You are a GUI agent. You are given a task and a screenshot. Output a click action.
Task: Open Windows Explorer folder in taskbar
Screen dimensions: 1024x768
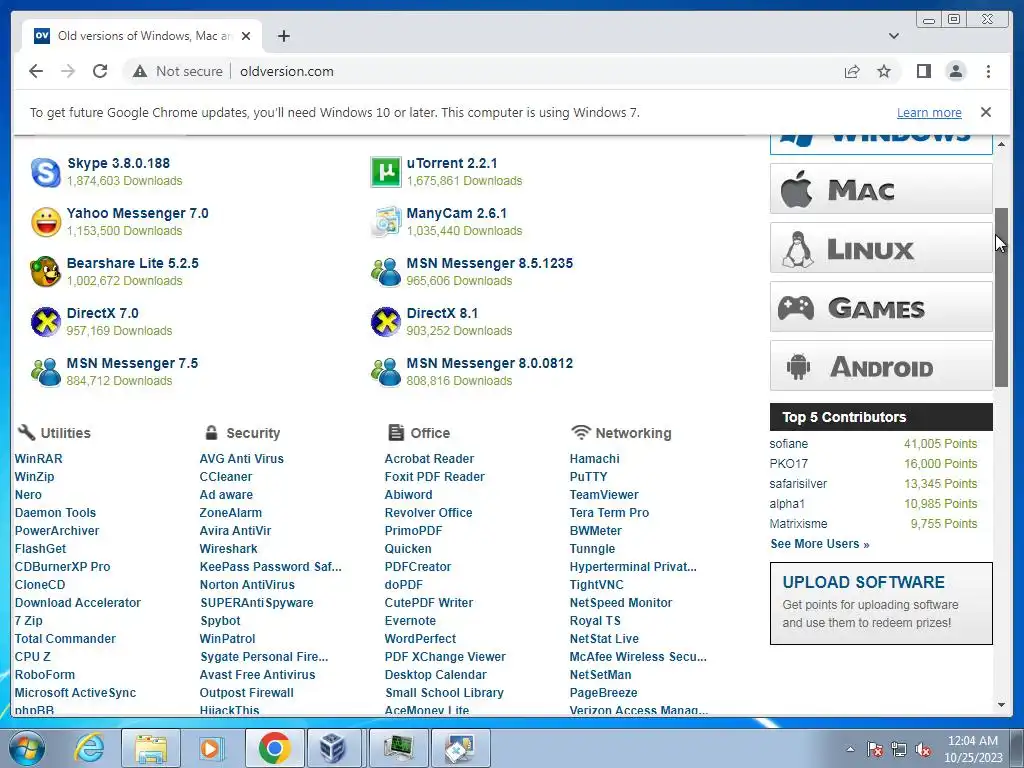[x=151, y=748]
